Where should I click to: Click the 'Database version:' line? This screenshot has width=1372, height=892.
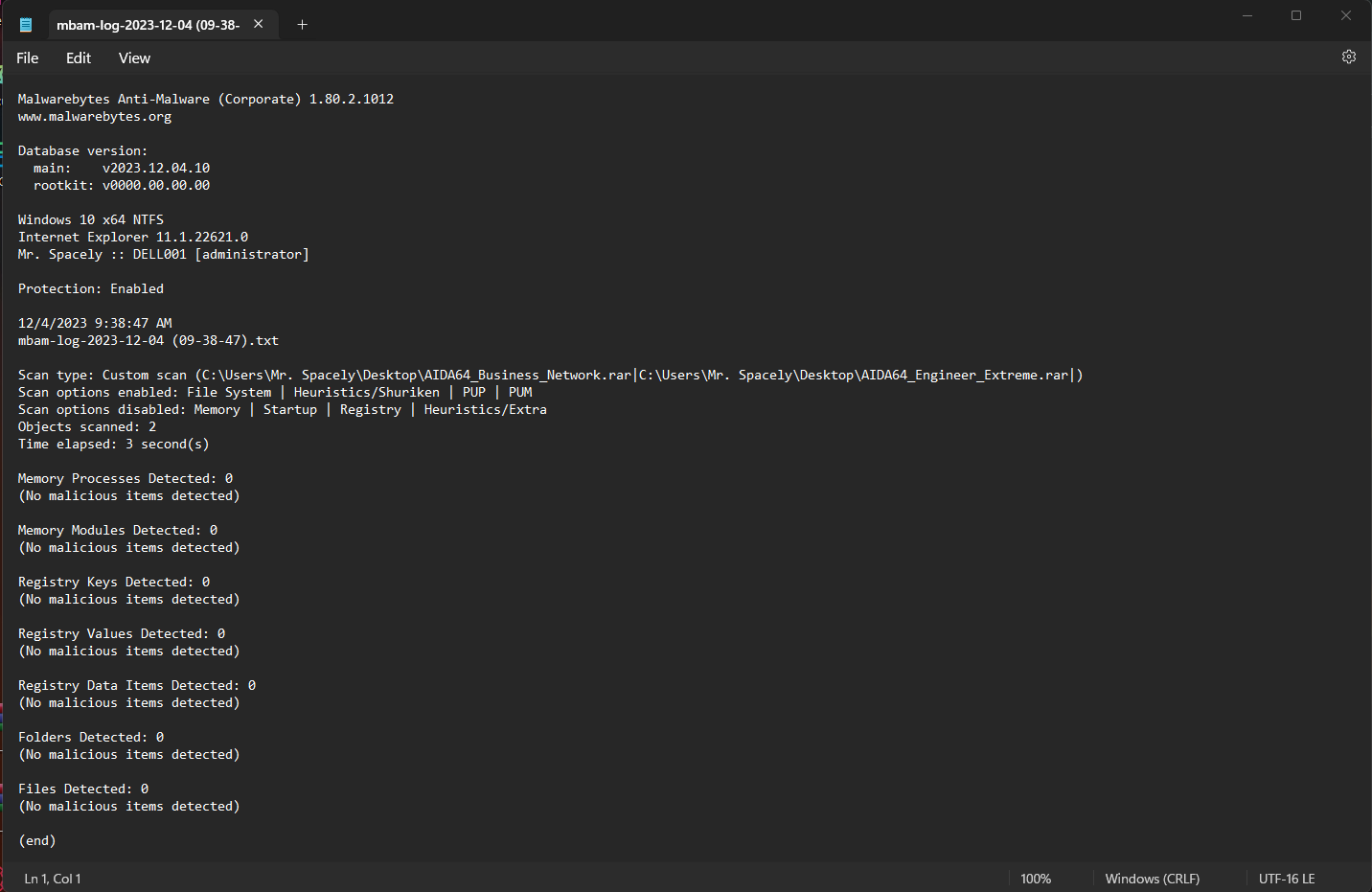pos(82,151)
